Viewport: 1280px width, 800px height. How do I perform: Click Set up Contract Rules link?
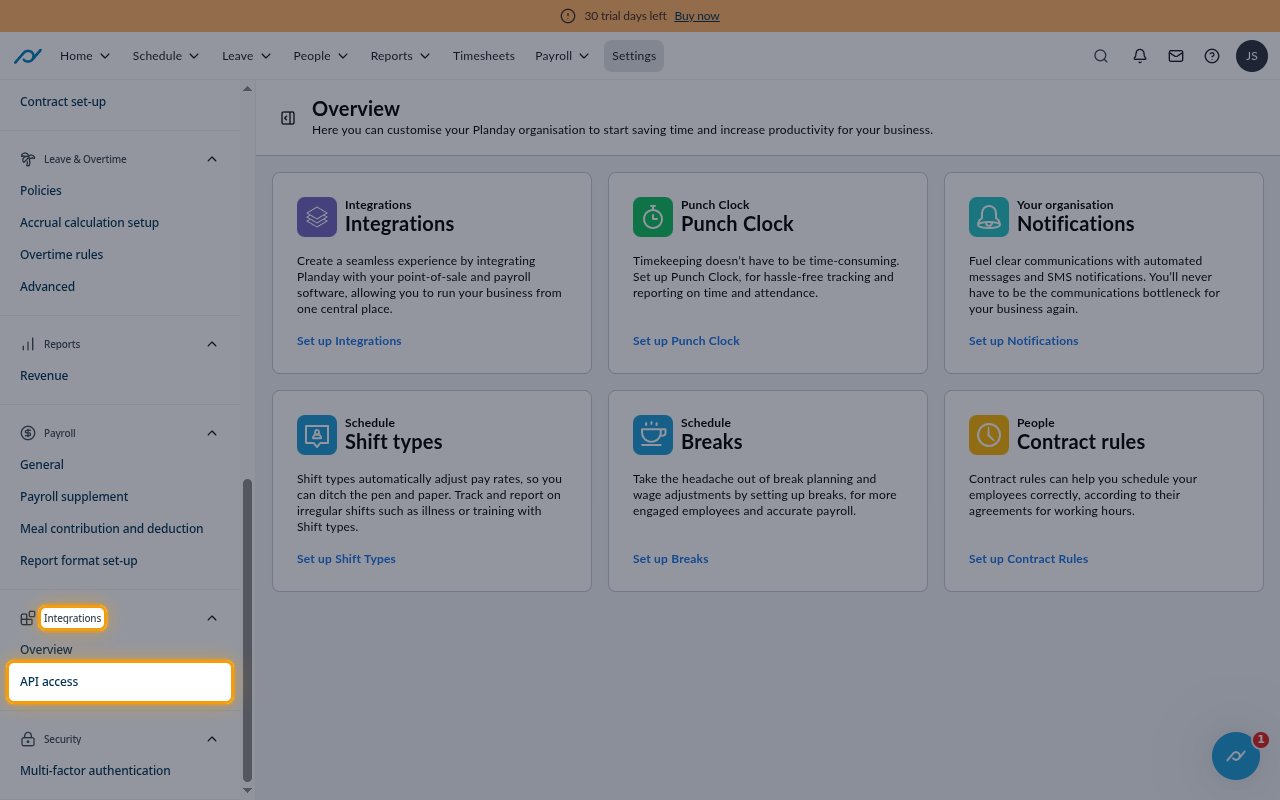click(1028, 559)
